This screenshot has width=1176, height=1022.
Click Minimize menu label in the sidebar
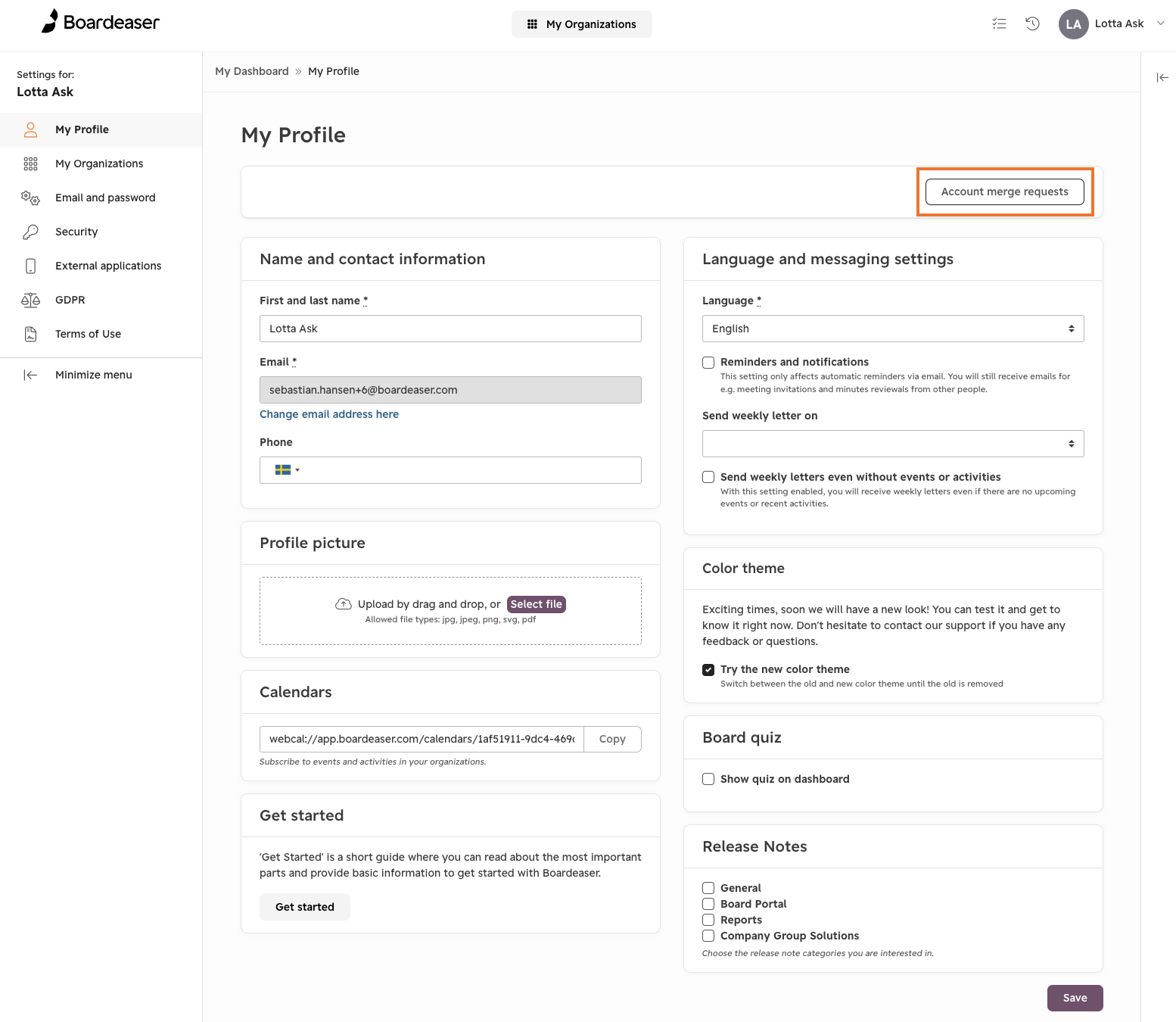pos(94,375)
